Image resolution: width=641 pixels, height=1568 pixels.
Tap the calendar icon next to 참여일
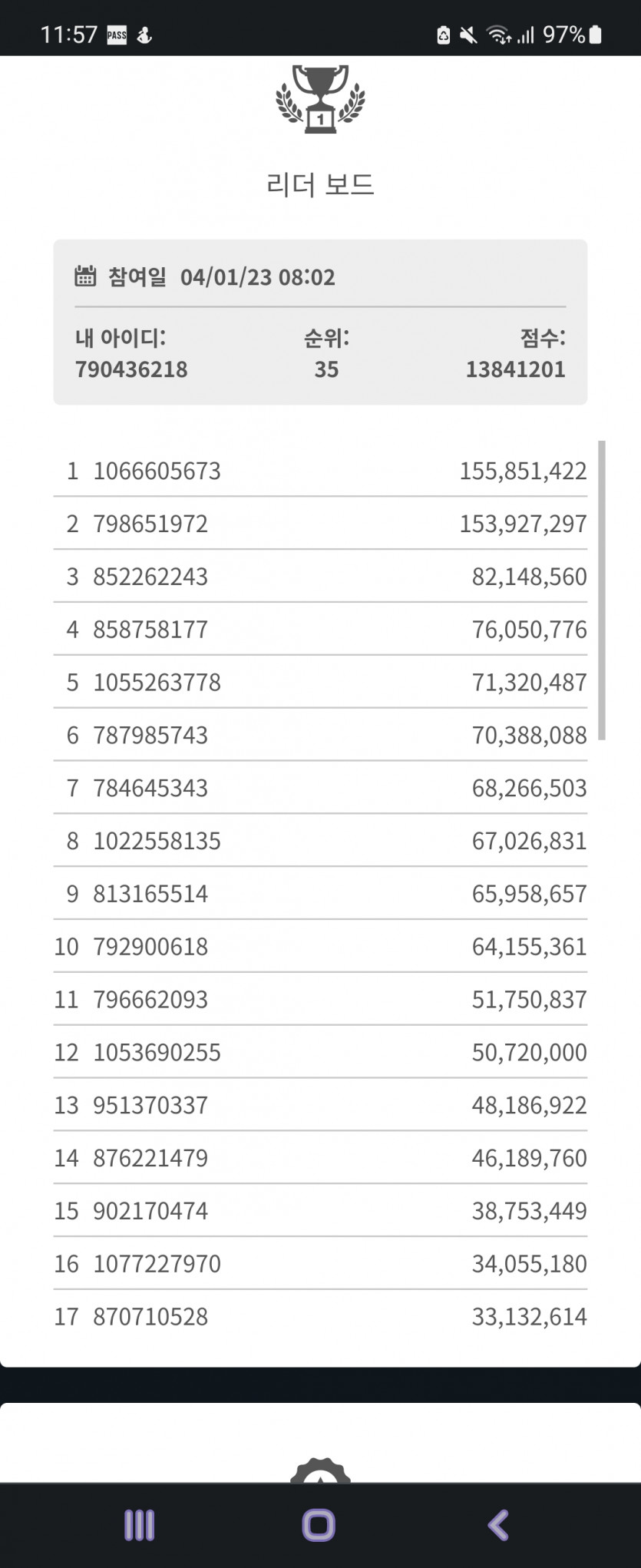coord(85,276)
